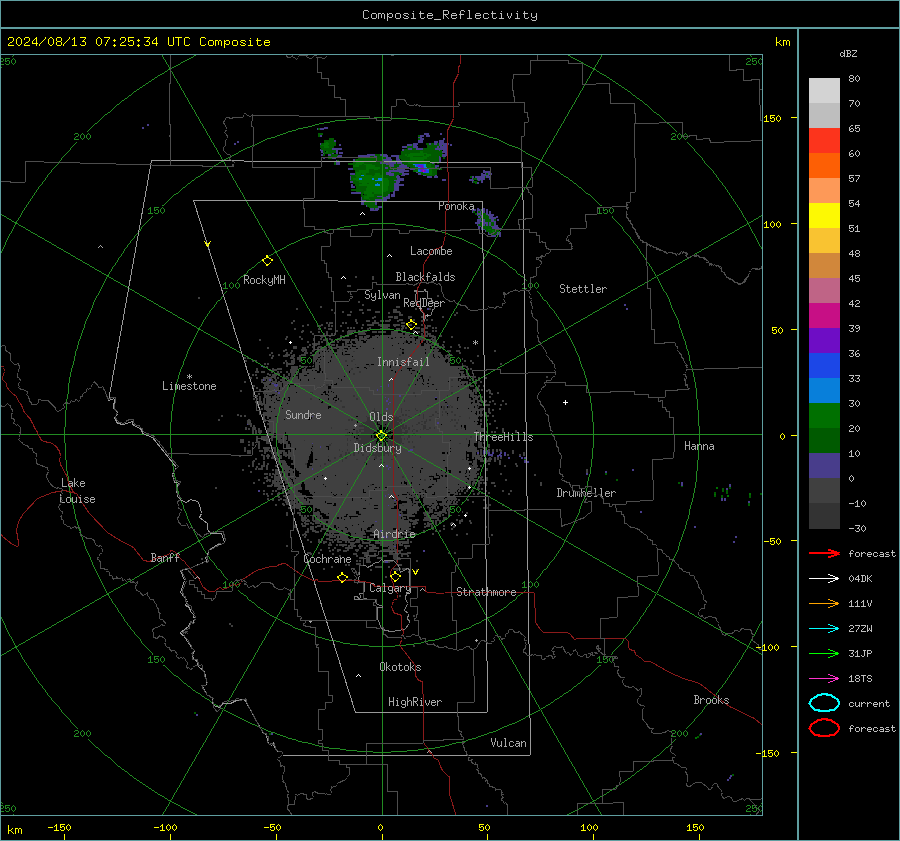The height and width of the screenshot is (841, 900).
Task: Click the Lacombe city label
Action: 431,251
